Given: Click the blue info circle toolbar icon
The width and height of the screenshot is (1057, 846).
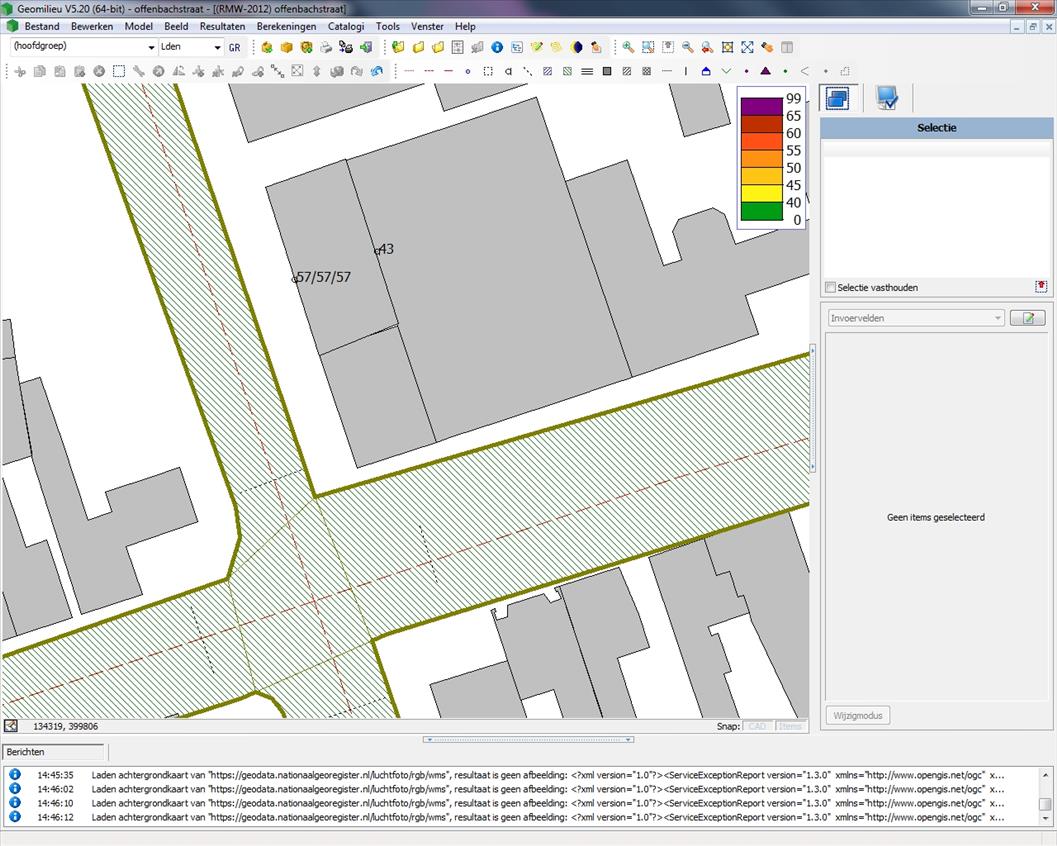Looking at the screenshot, I should point(497,47).
